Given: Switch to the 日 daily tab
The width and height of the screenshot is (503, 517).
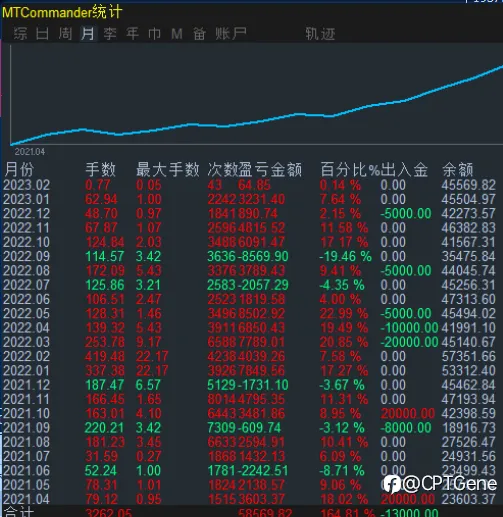Looking at the screenshot, I should 42,34.
